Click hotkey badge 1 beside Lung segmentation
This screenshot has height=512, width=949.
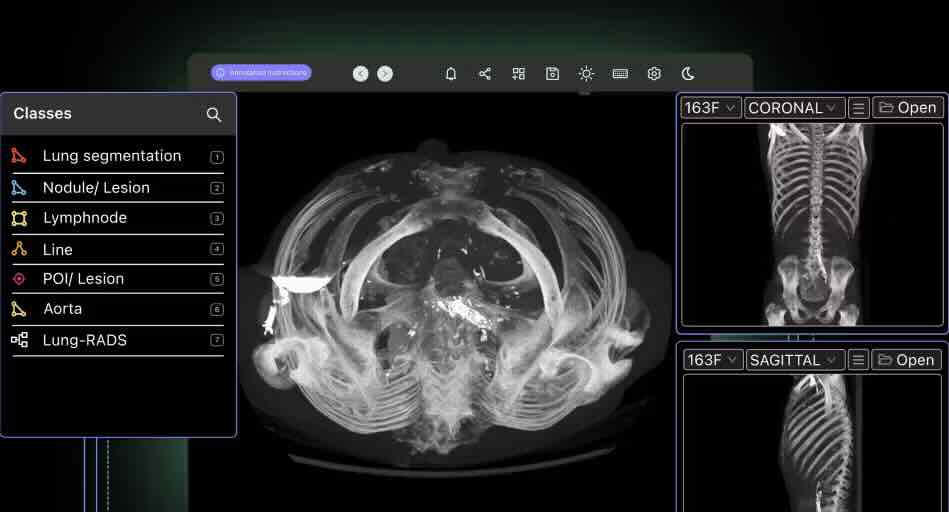[217, 157]
